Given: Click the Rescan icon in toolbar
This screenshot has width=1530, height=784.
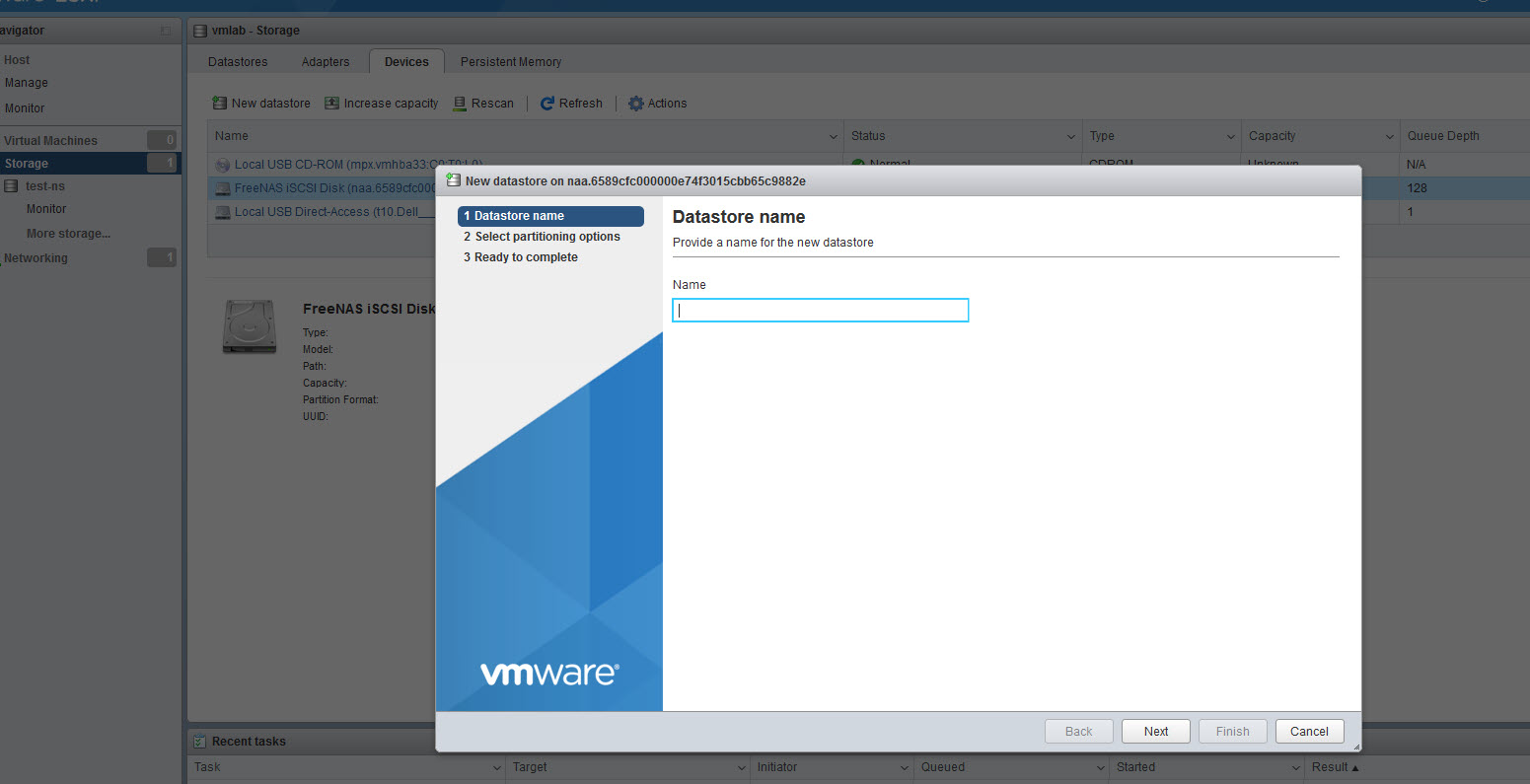Looking at the screenshot, I should click(460, 104).
